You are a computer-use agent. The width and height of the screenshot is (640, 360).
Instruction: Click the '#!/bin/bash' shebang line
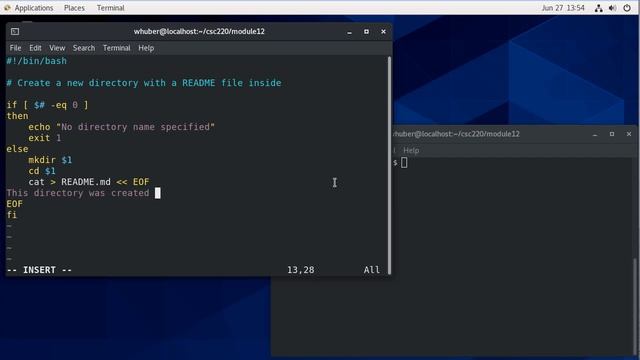pos(36,61)
